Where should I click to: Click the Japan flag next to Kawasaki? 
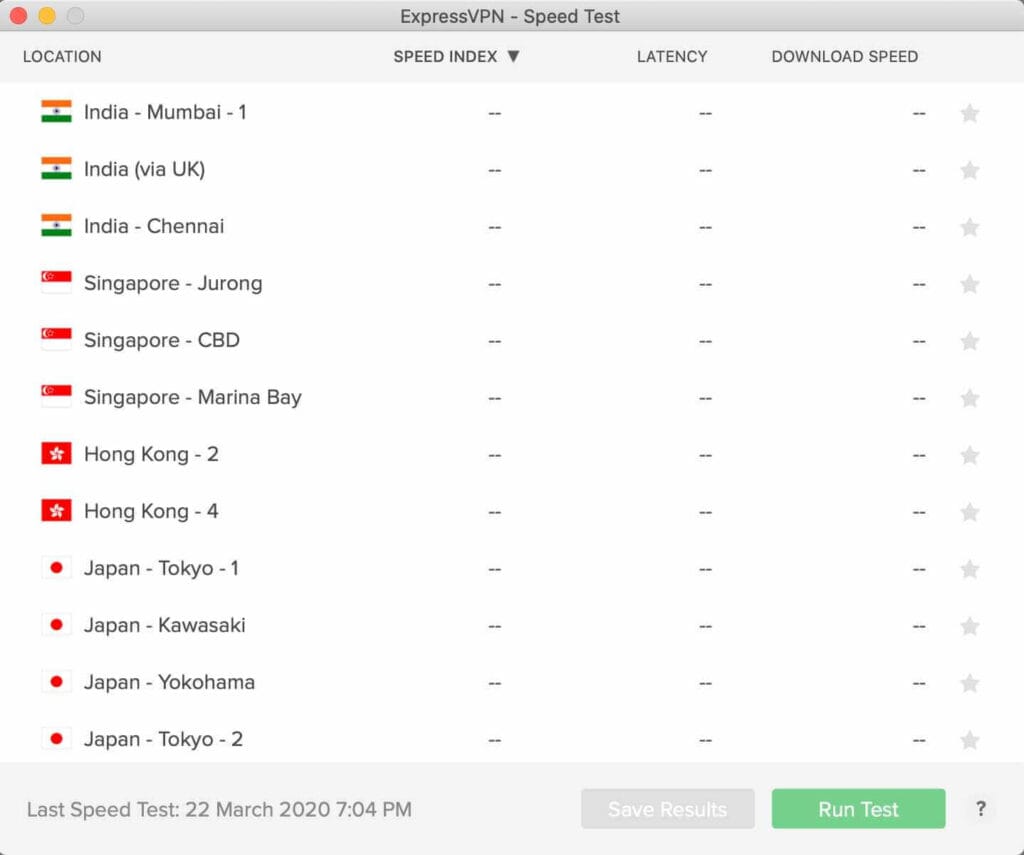pyautogui.click(x=57, y=625)
